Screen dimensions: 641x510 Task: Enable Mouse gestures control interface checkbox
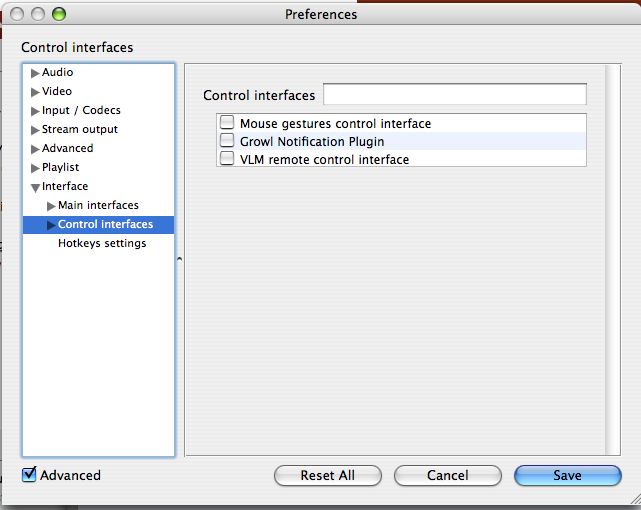point(227,122)
